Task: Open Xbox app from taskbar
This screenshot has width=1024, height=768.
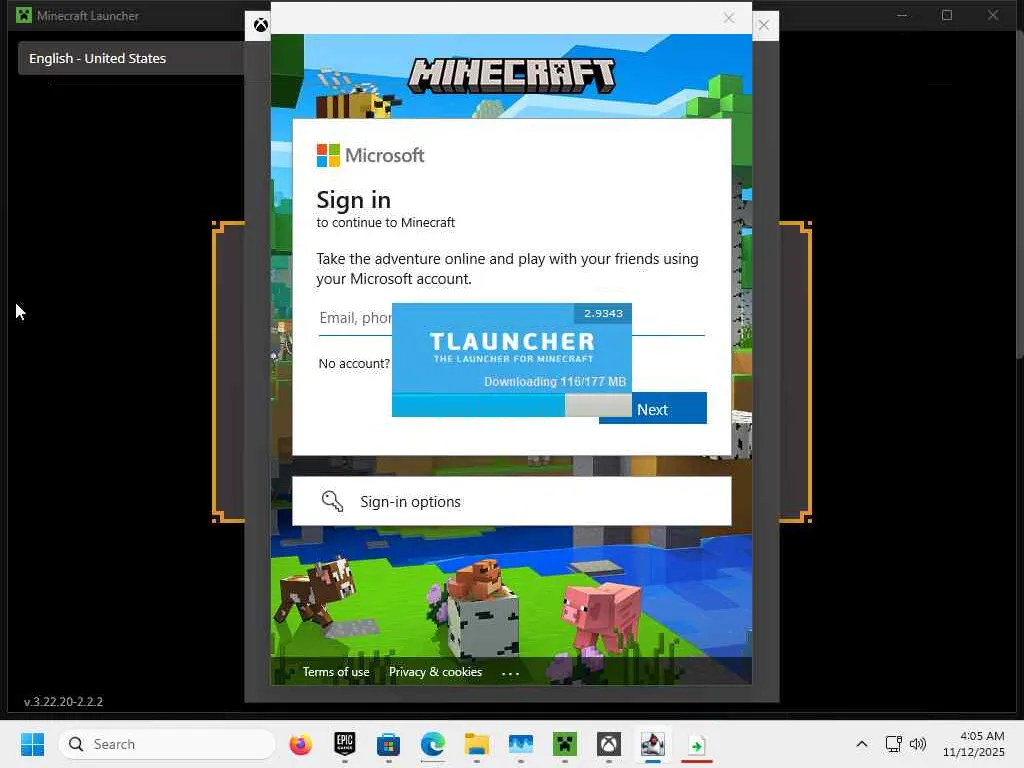Action: 609,744
